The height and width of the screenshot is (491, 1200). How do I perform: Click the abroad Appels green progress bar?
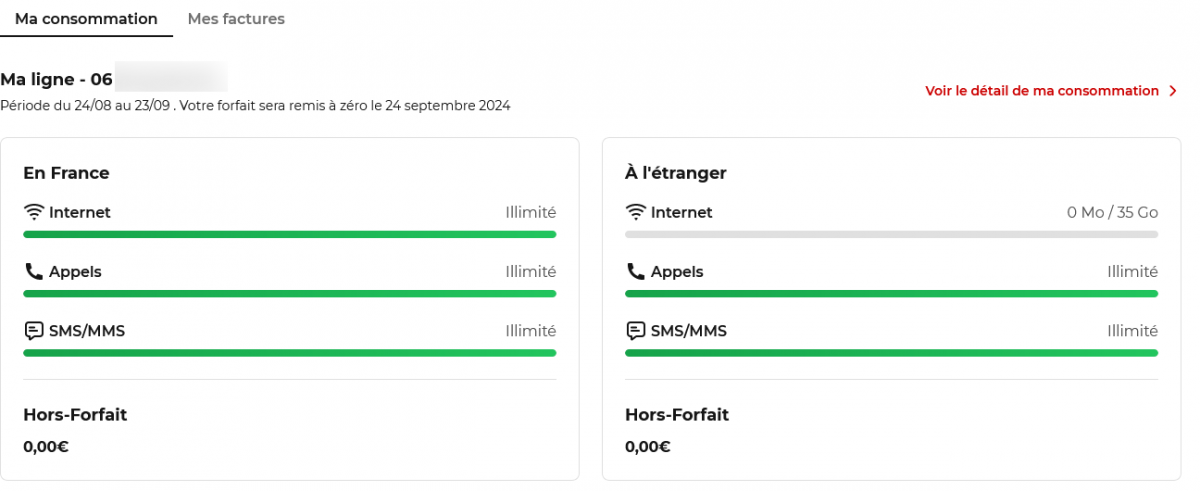click(891, 293)
